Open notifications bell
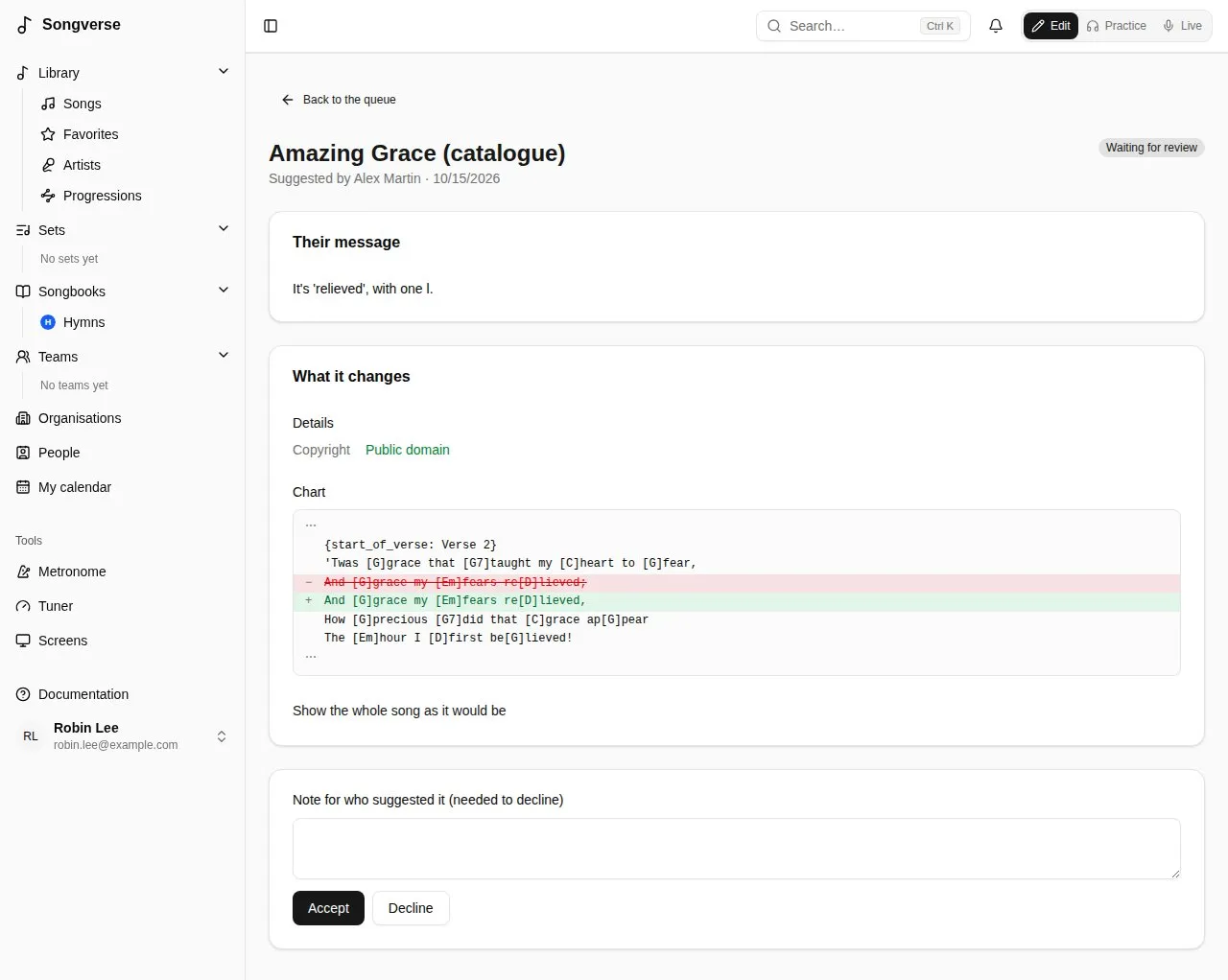 (x=996, y=26)
